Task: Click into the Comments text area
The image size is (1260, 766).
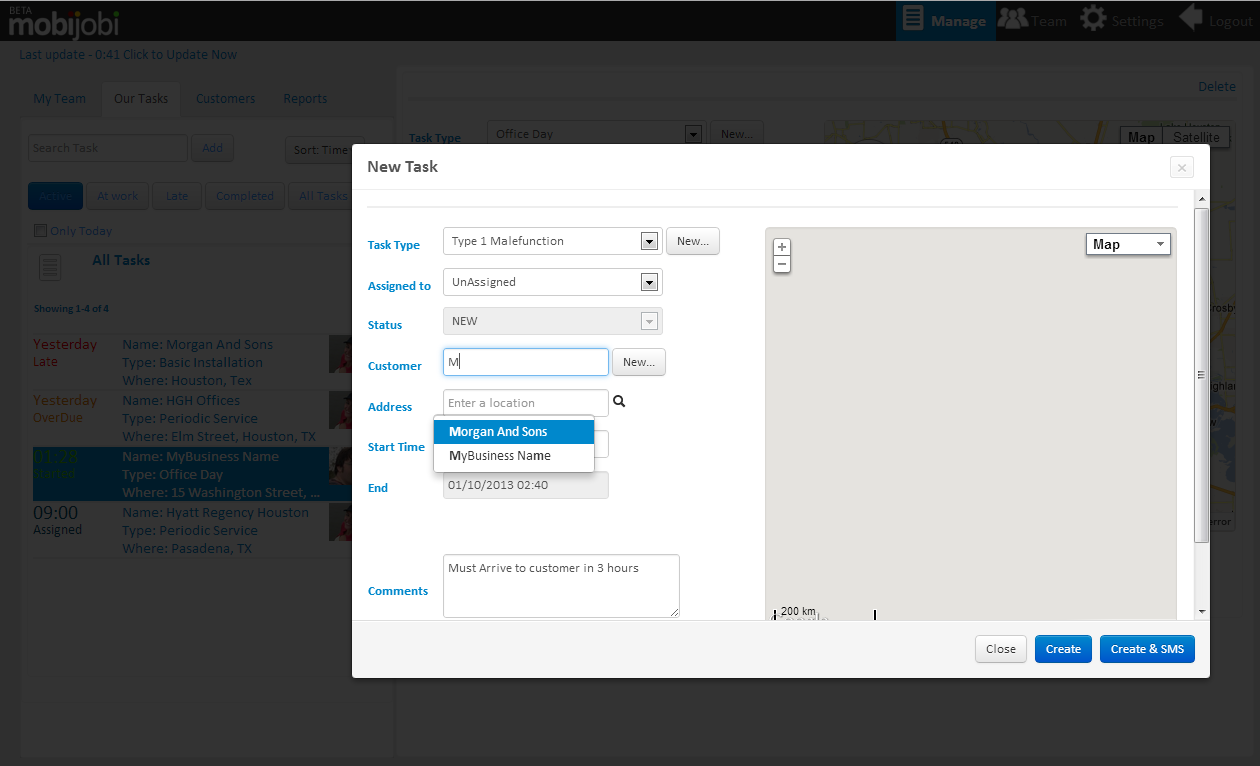Action: click(560, 586)
